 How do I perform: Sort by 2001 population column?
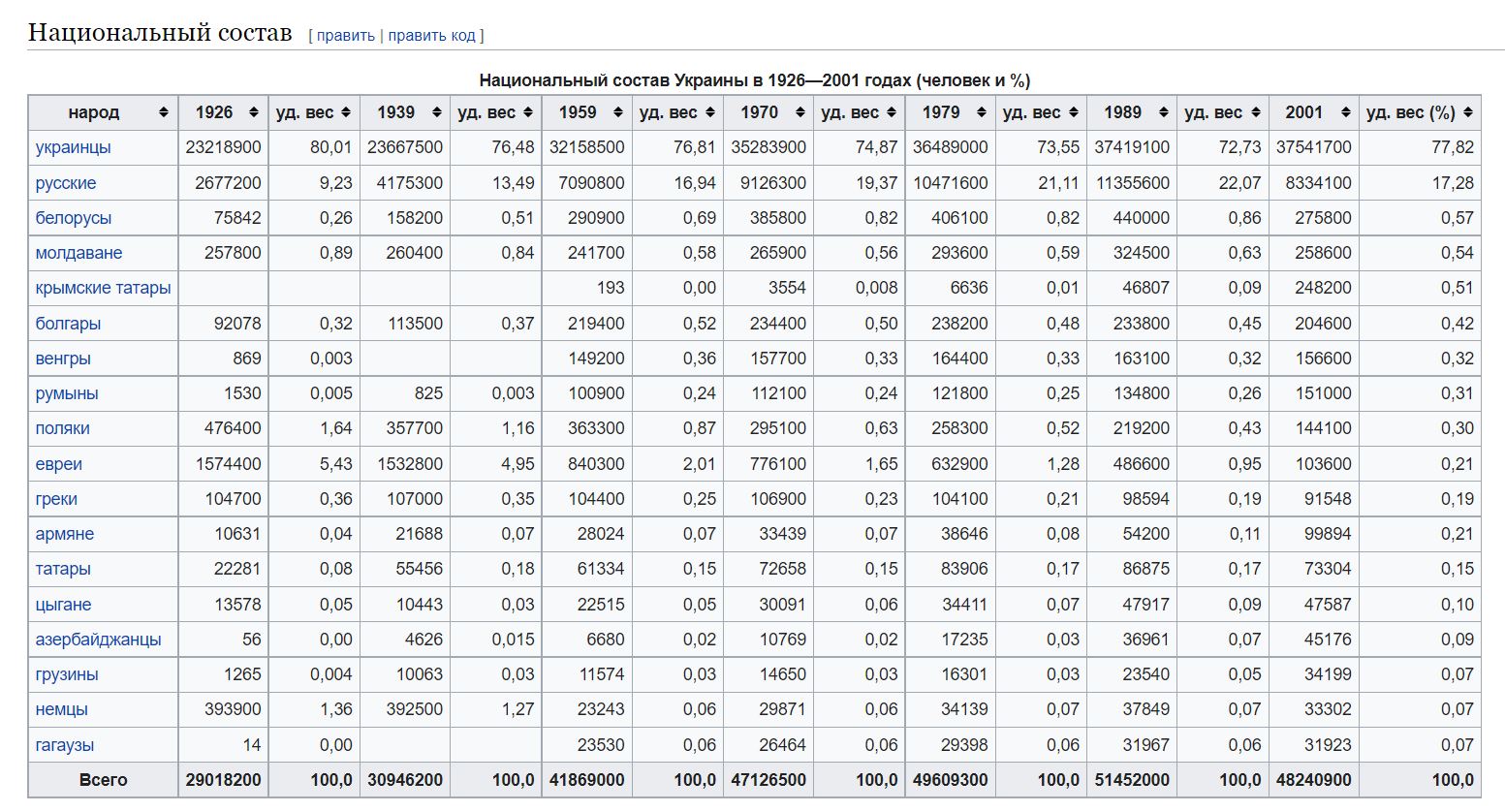point(1345,112)
